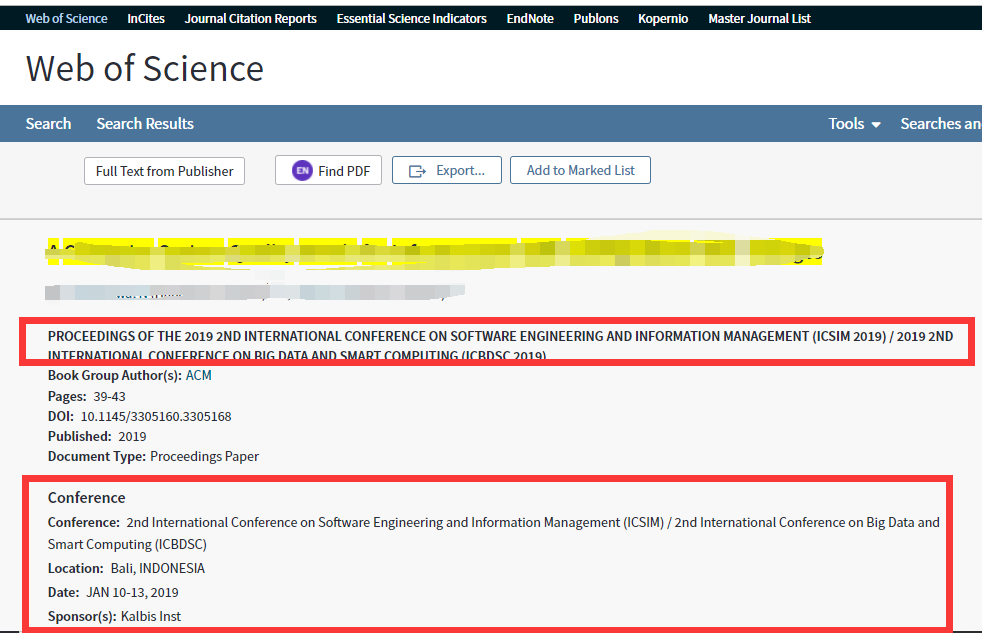Open Essential Science Indicators link

(x=411, y=19)
